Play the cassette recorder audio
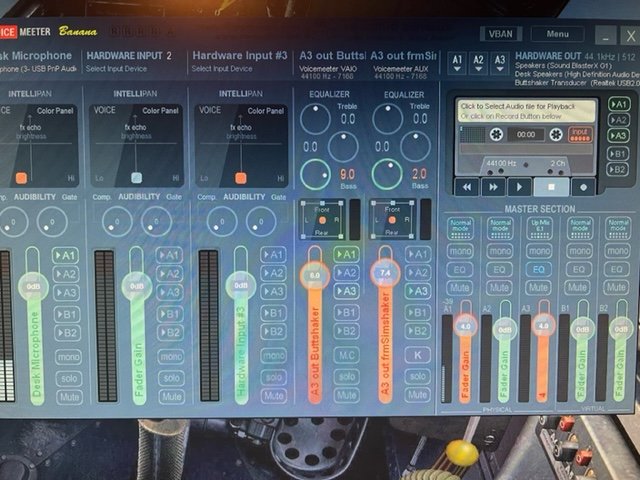The width and height of the screenshot is (640, 480). tap(519, 187)
